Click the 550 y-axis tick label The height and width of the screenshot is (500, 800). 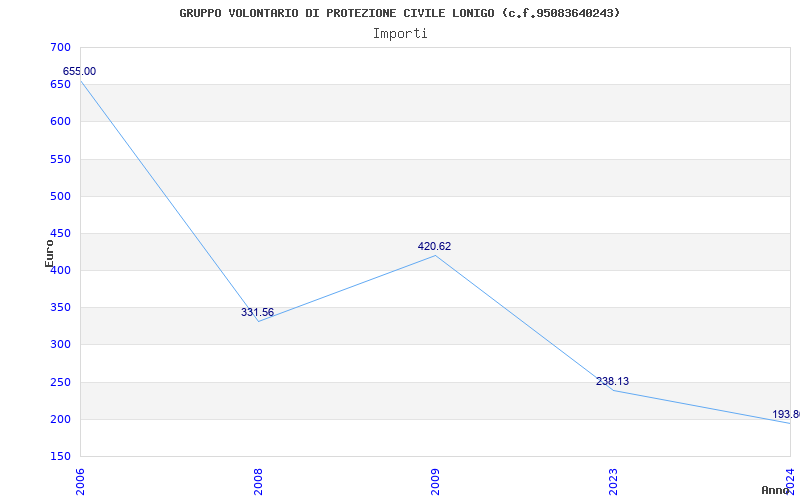(x=60, y=159)
